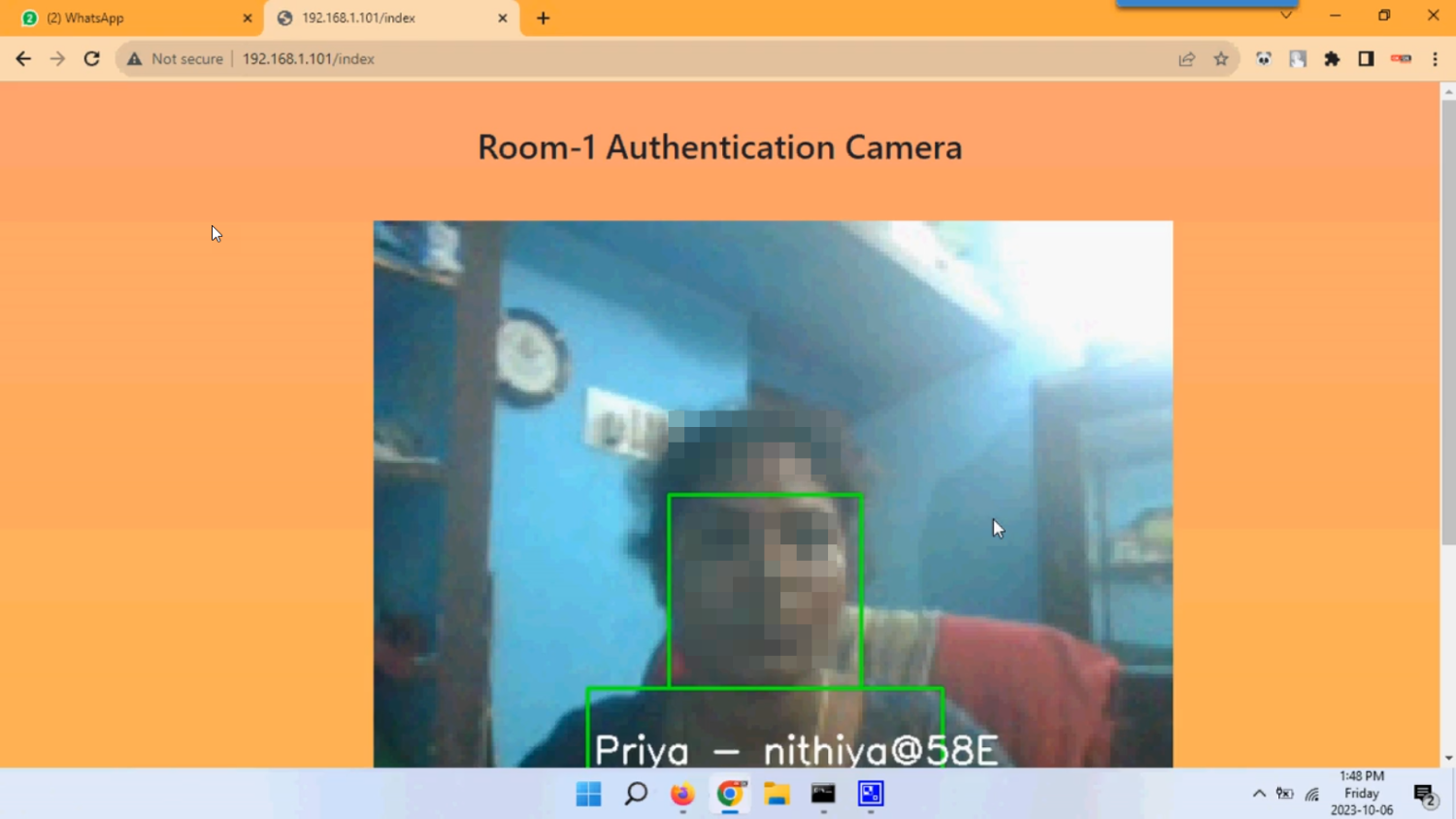Select the 192.168.1.101/index tab

(379, 16)
